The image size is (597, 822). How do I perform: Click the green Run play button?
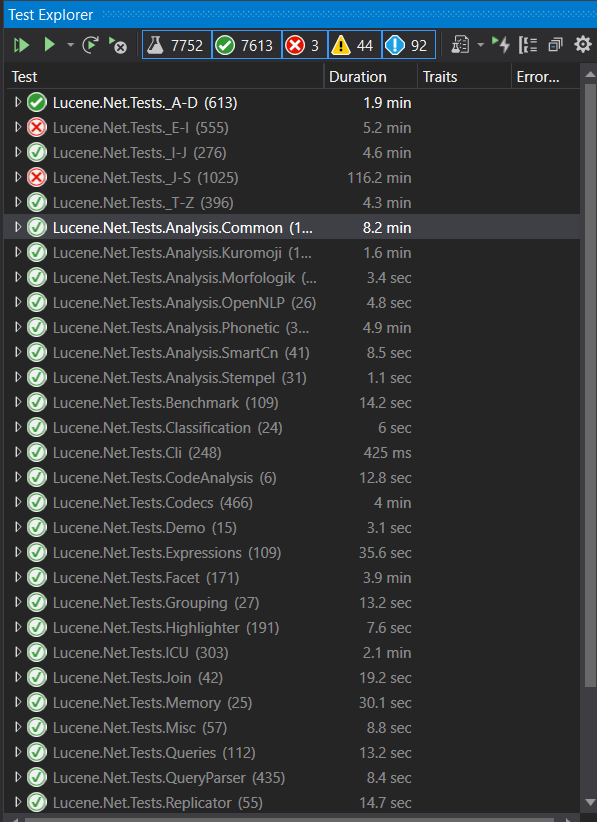pyautogui.click(x=50, y=45)
